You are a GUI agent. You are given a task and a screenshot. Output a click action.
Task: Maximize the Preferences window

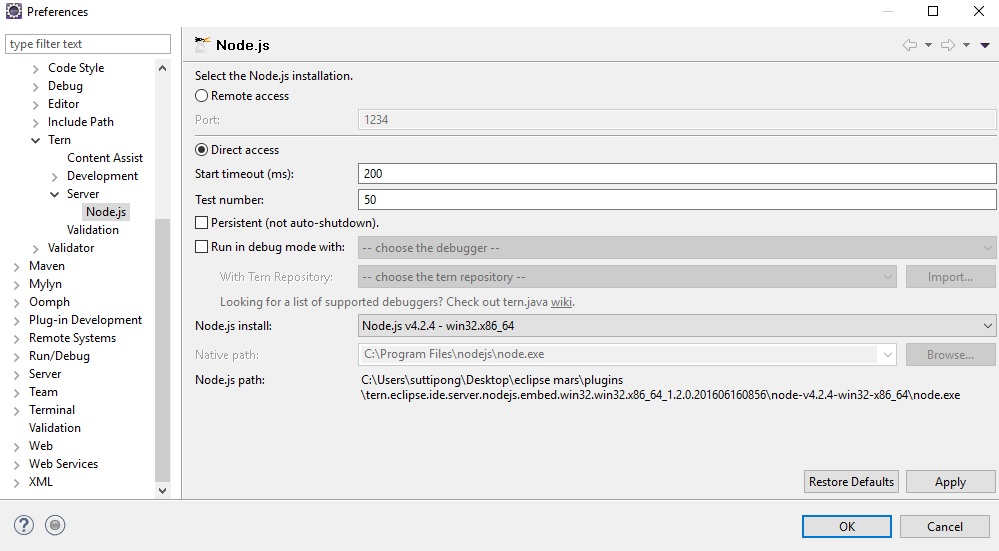click(933, 11)
